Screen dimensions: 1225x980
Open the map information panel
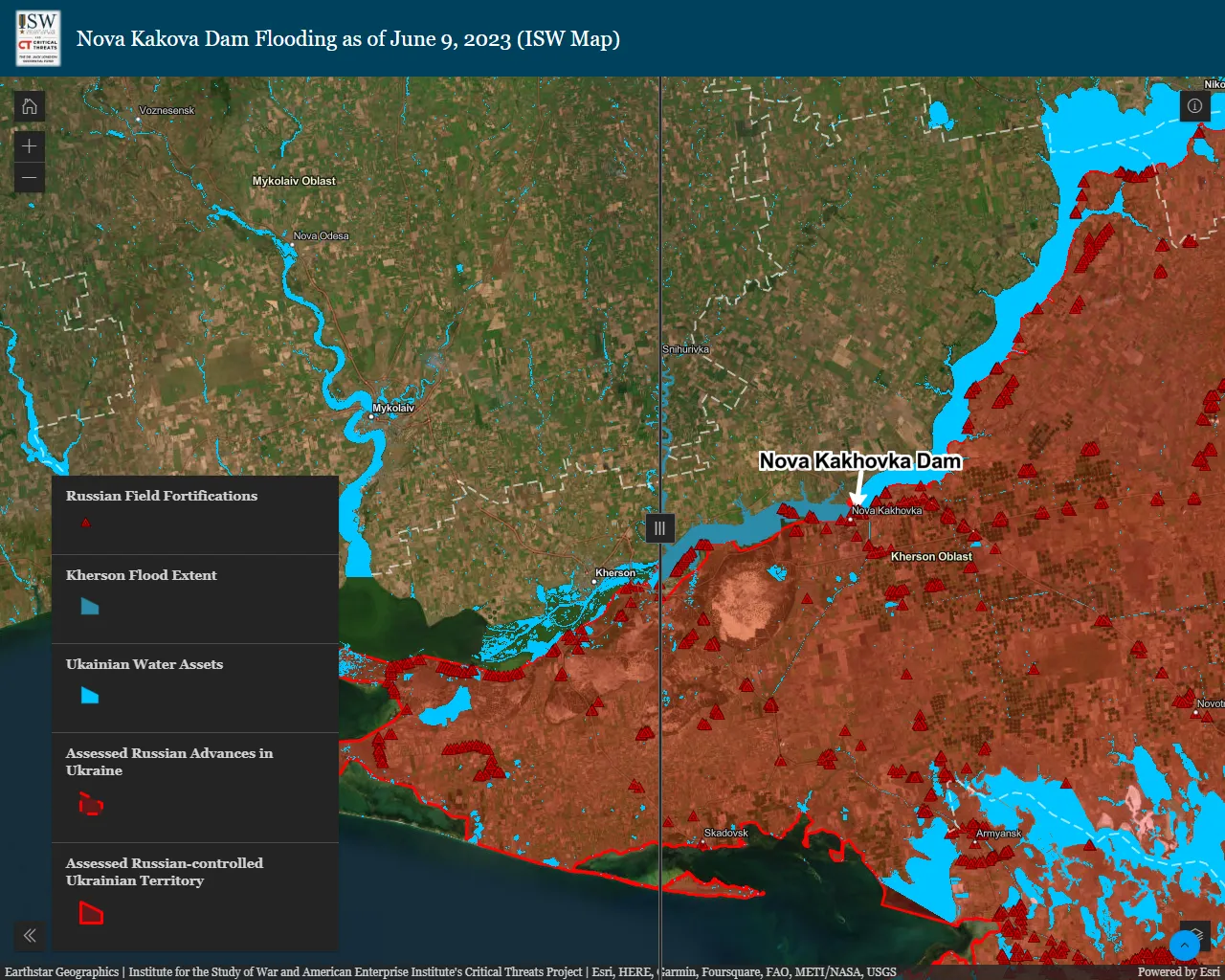coord(1194,106)
